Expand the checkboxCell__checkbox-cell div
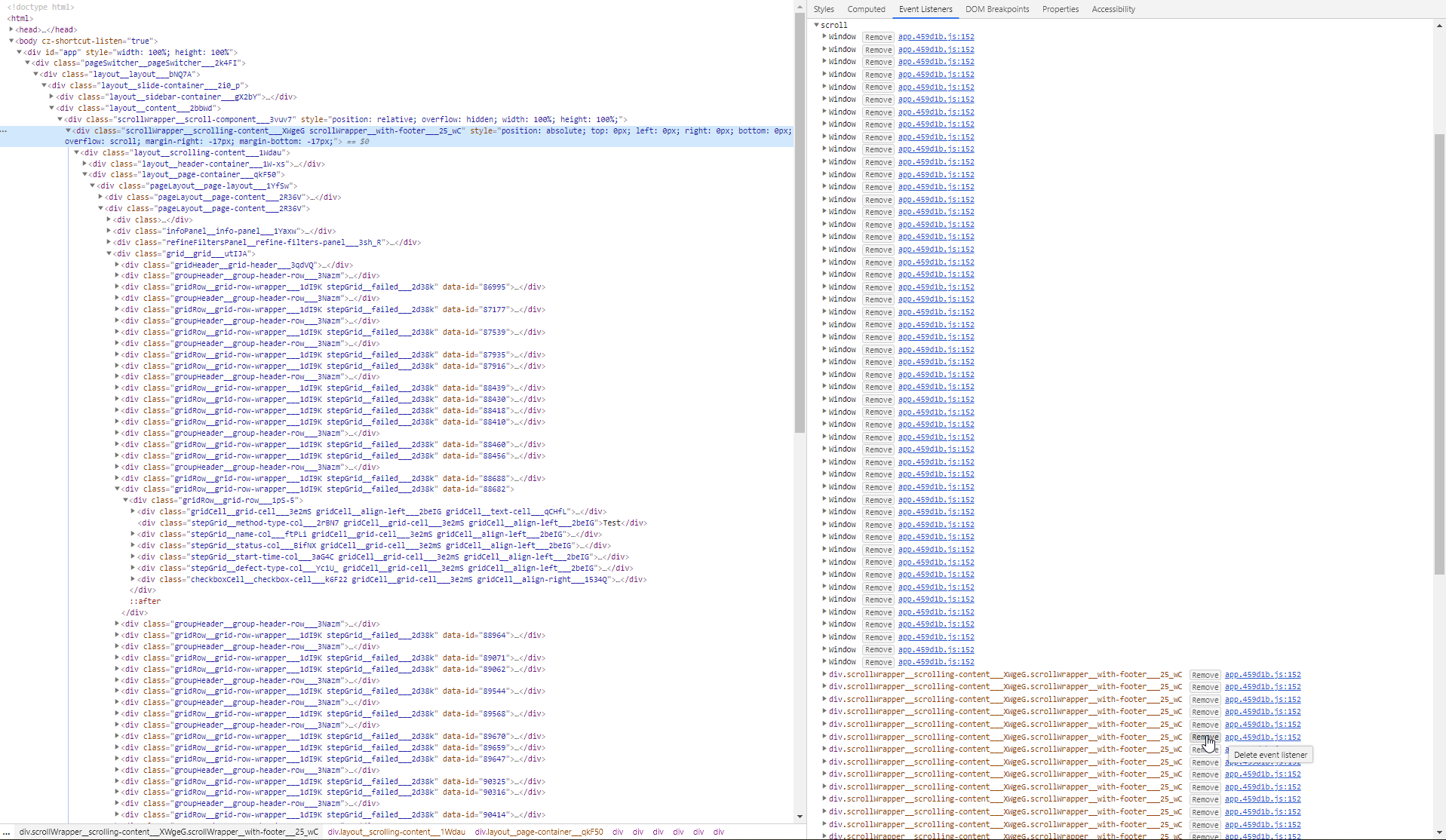 click(134, 579)
